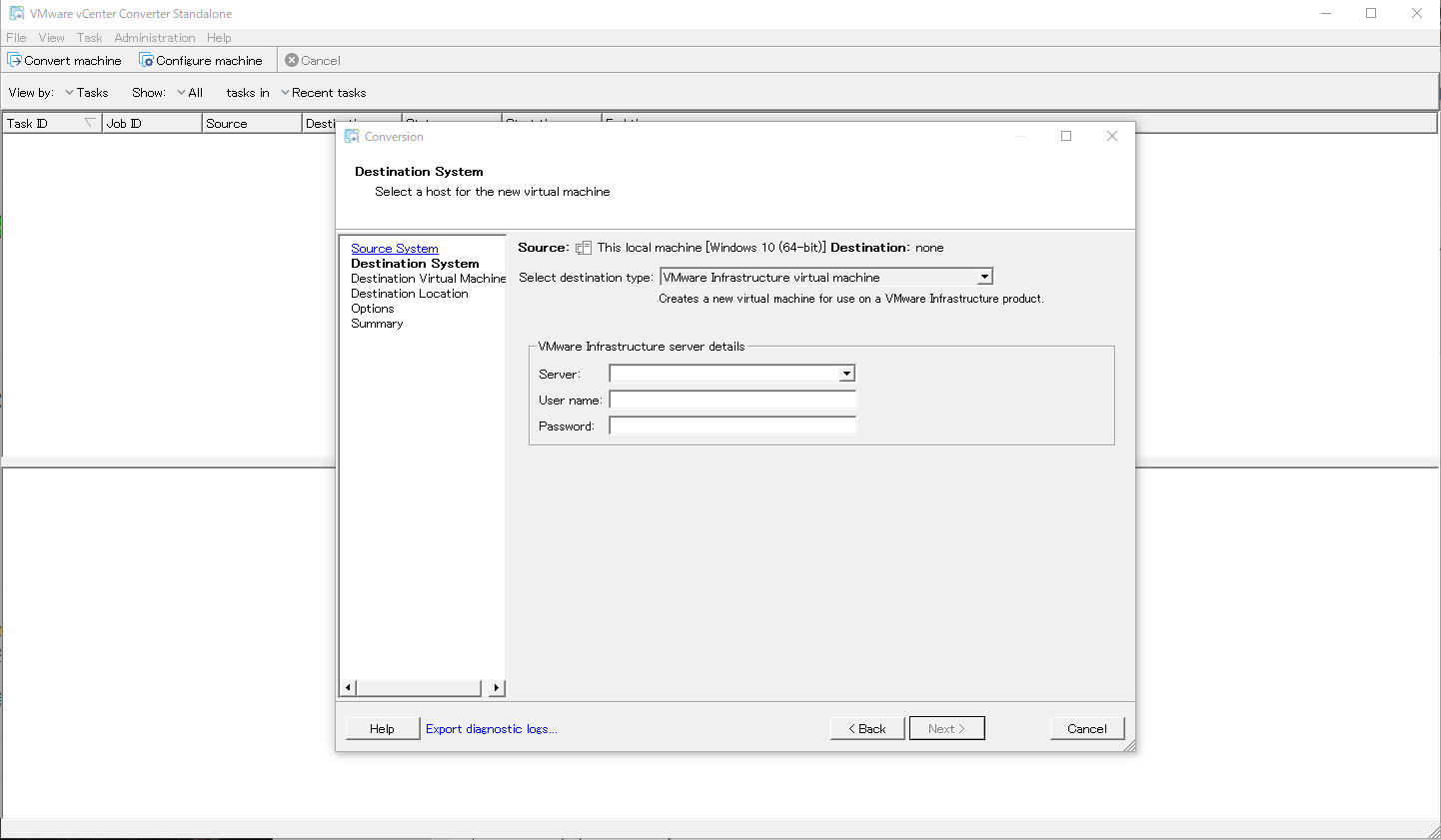Go to Source System step link
The image size is (1441, 840).
pos(394,249)
